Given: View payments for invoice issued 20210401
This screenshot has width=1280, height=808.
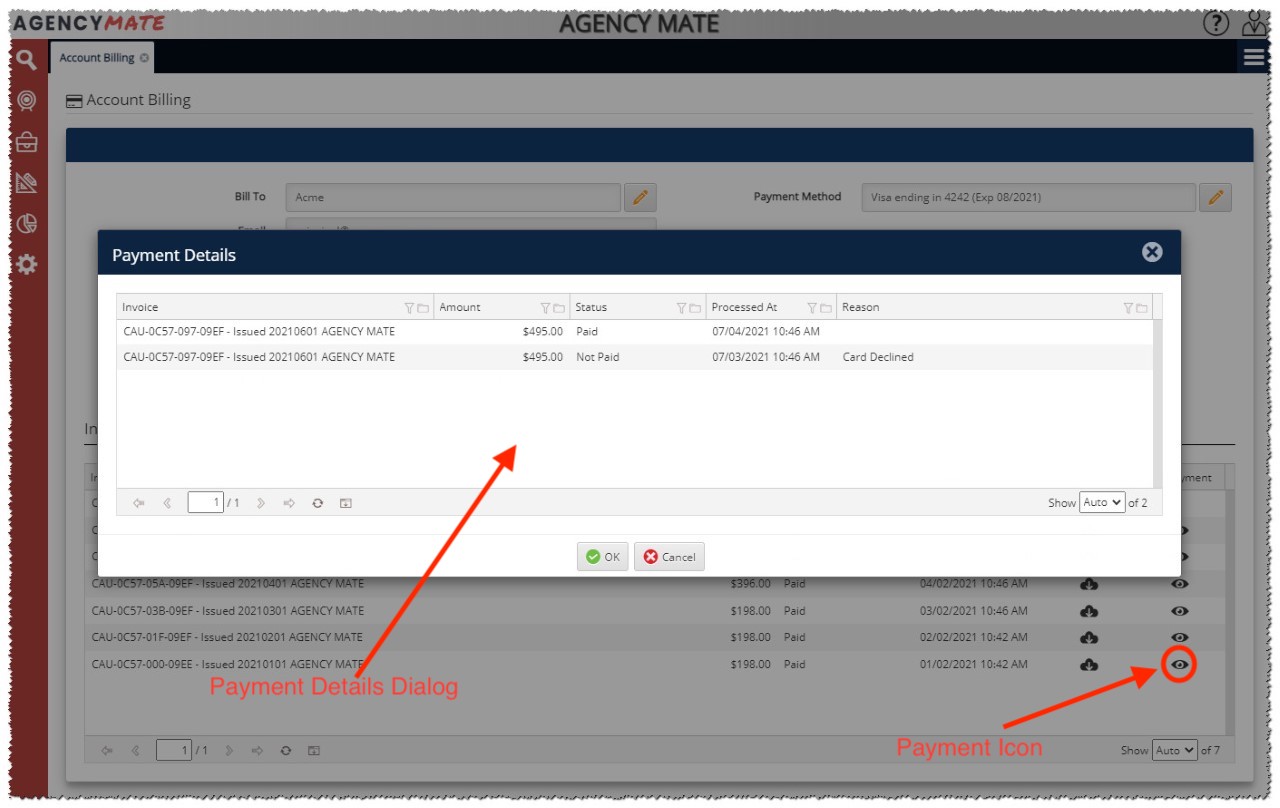Looking at the screenshot, I should pos(1180,584).
